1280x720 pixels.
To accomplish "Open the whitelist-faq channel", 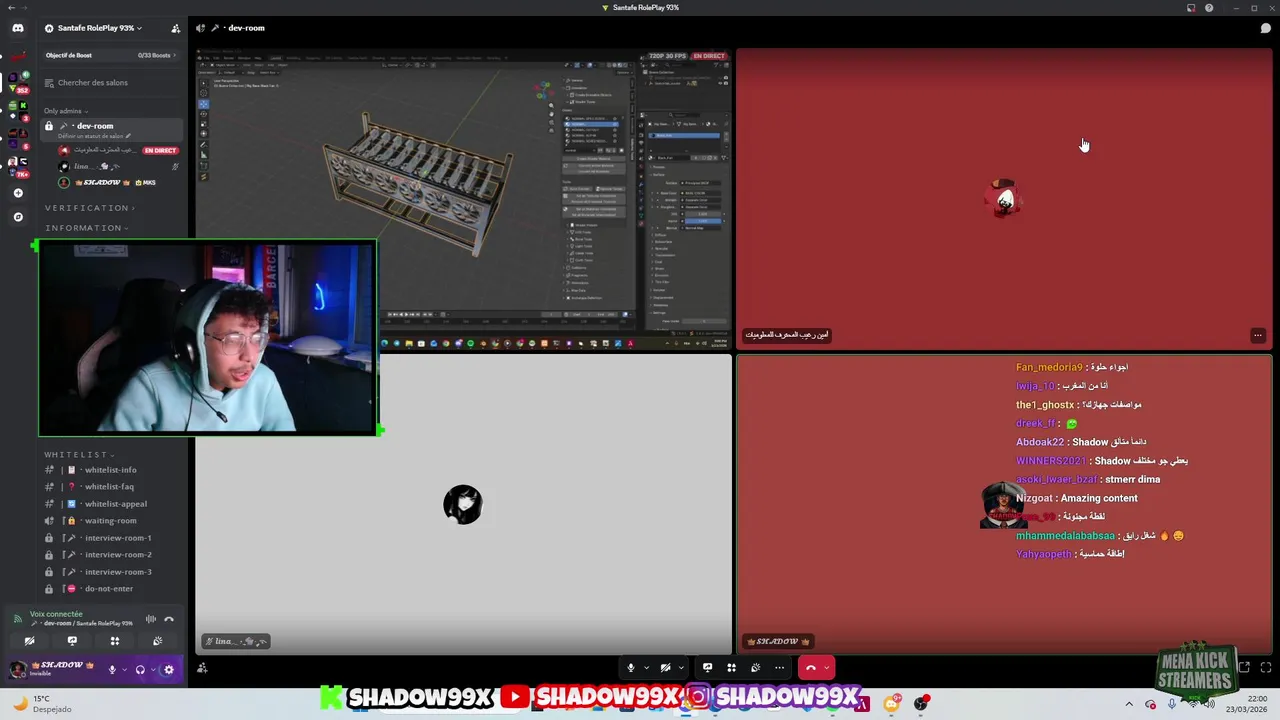I will pos(111,487).
